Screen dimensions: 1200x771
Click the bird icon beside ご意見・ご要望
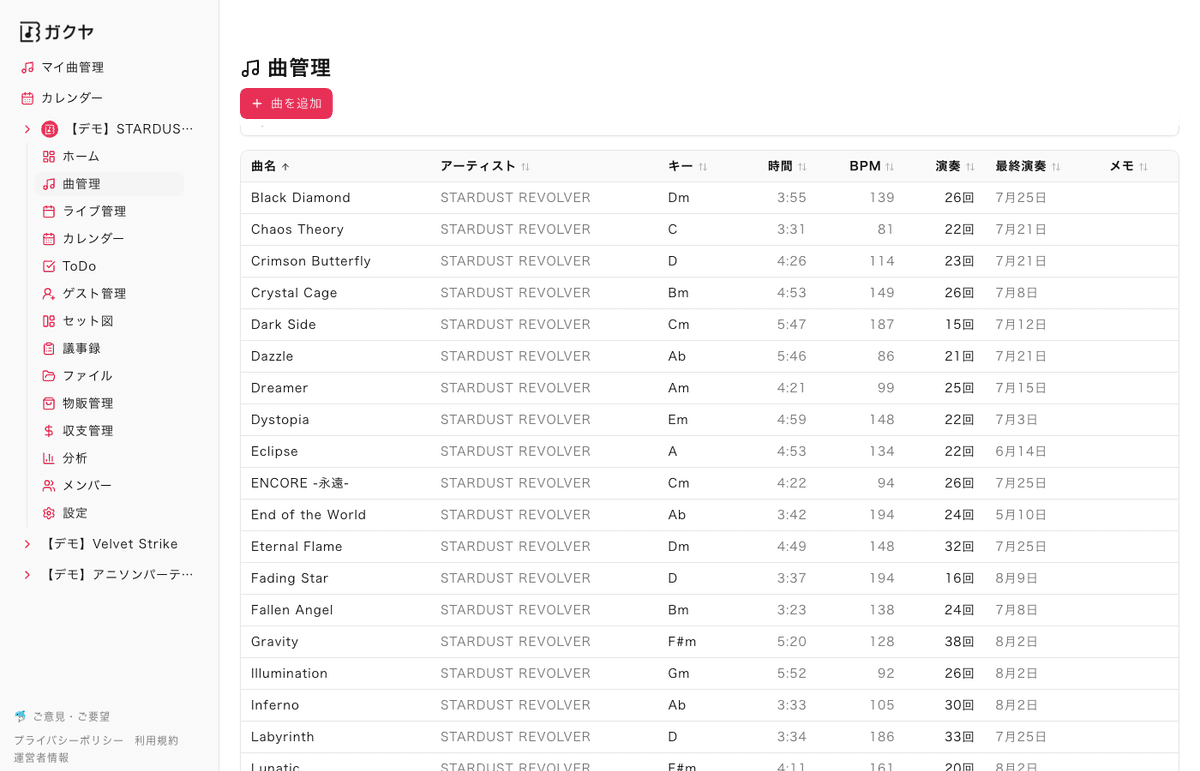[x=23, y=715]
